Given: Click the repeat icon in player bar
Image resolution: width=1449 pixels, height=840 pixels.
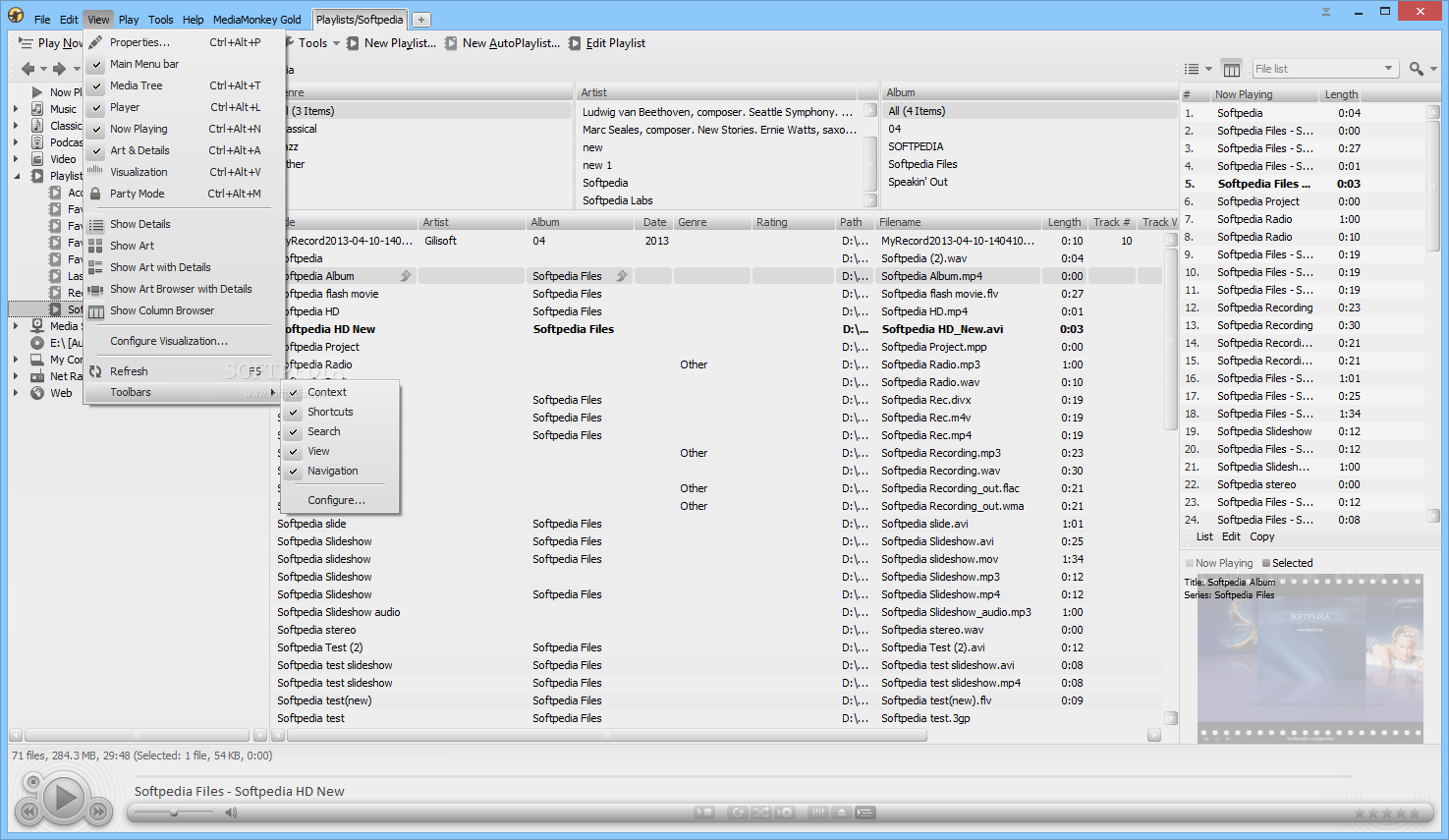Looking at the screenshot, I should 737,812.
